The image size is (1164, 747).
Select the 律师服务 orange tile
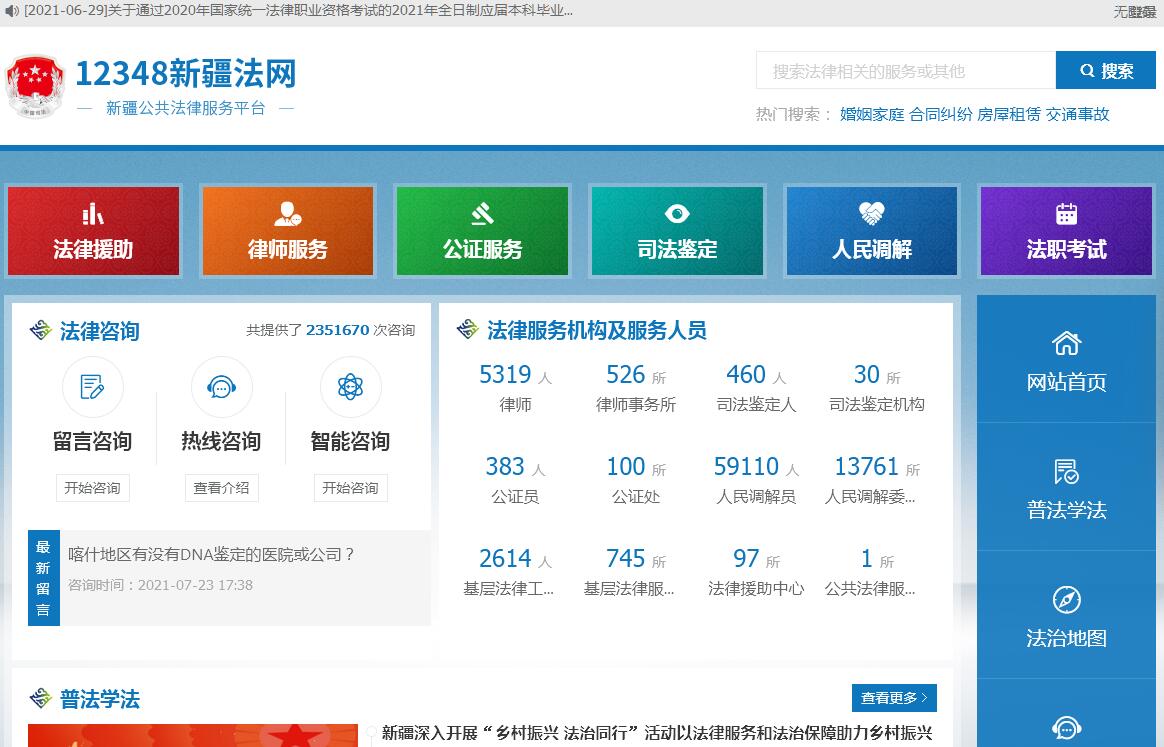pos(288,231)
